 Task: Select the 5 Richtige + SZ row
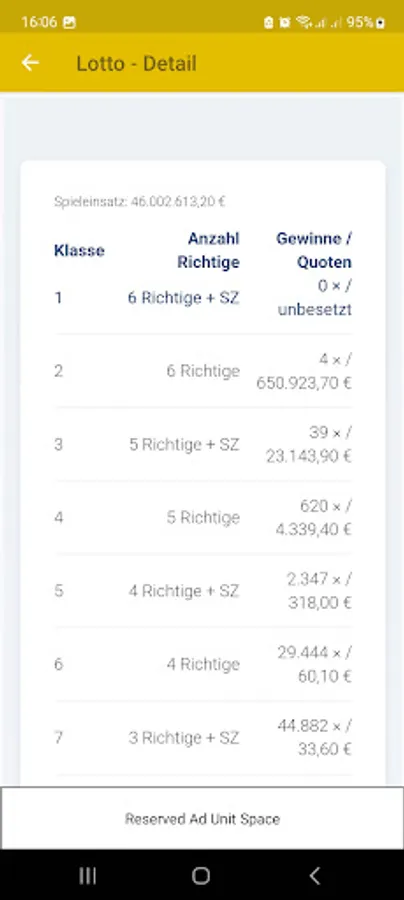(x=203, y=444)
